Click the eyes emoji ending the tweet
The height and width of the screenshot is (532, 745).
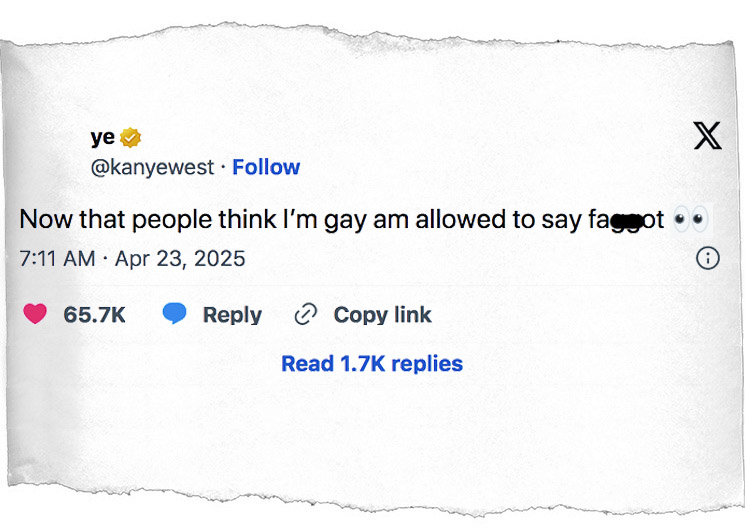690,219
